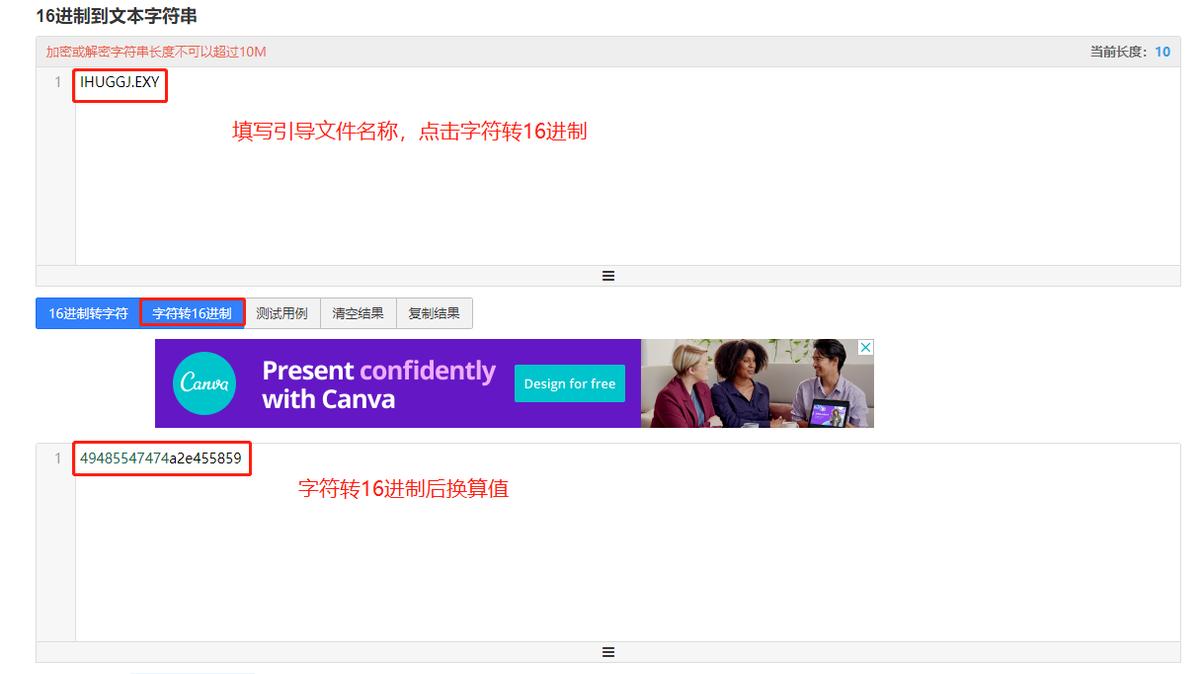Load sample via 测试用例 button
The height and width of the screenshot is (674, 1200).
[x=282, y=313]
